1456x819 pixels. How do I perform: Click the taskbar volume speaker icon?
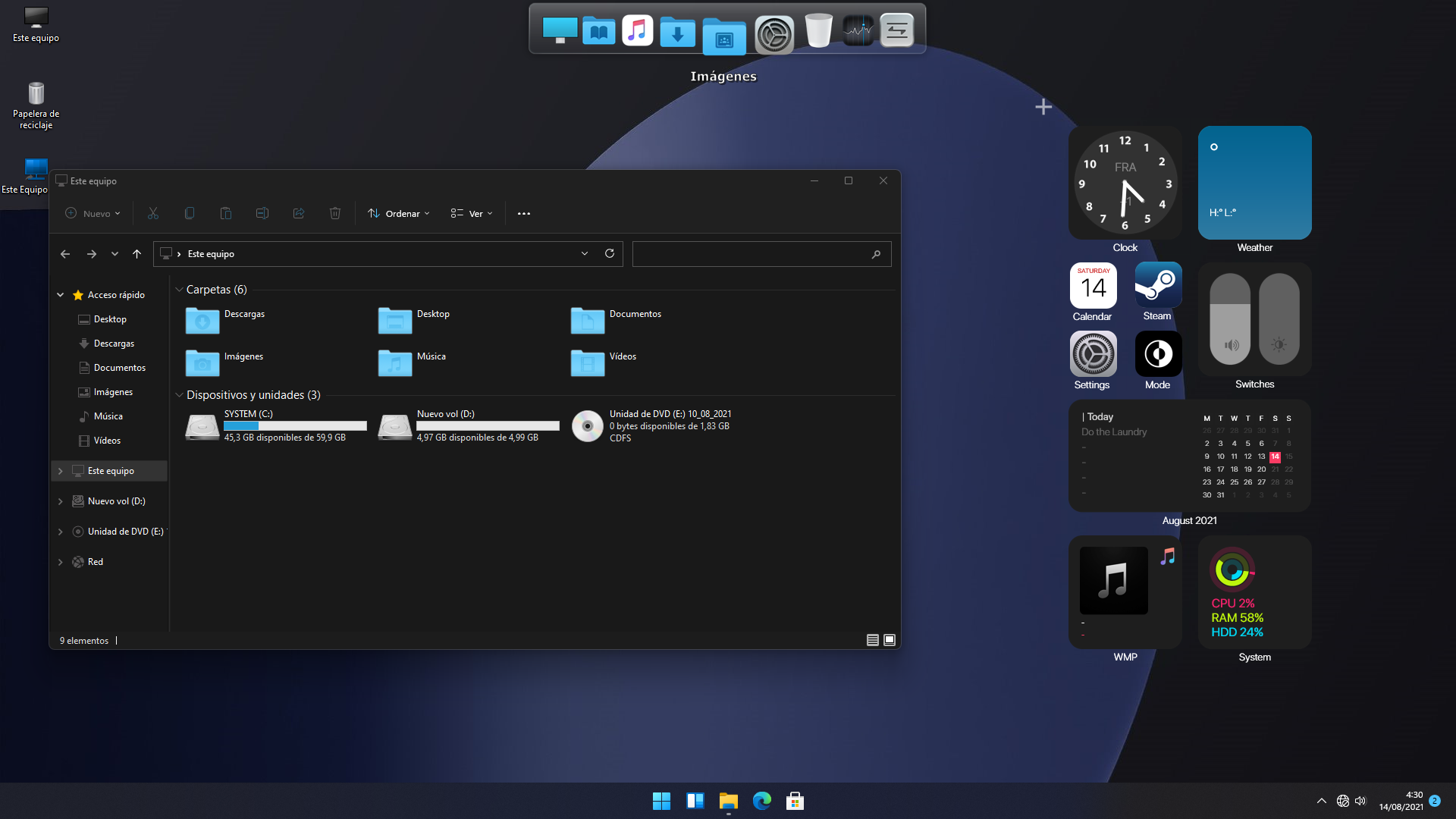pos(1360,801)
